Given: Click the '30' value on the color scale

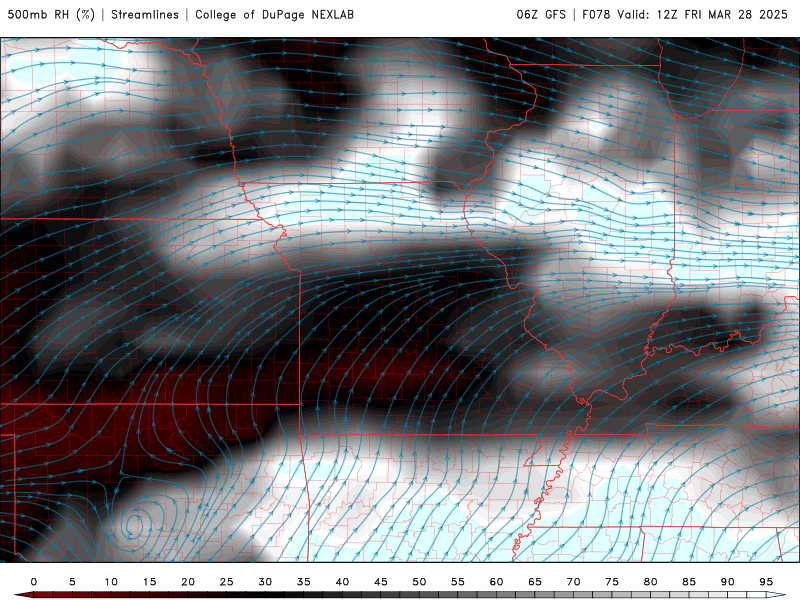Looking at the screenshot, I should click(265, 582).
